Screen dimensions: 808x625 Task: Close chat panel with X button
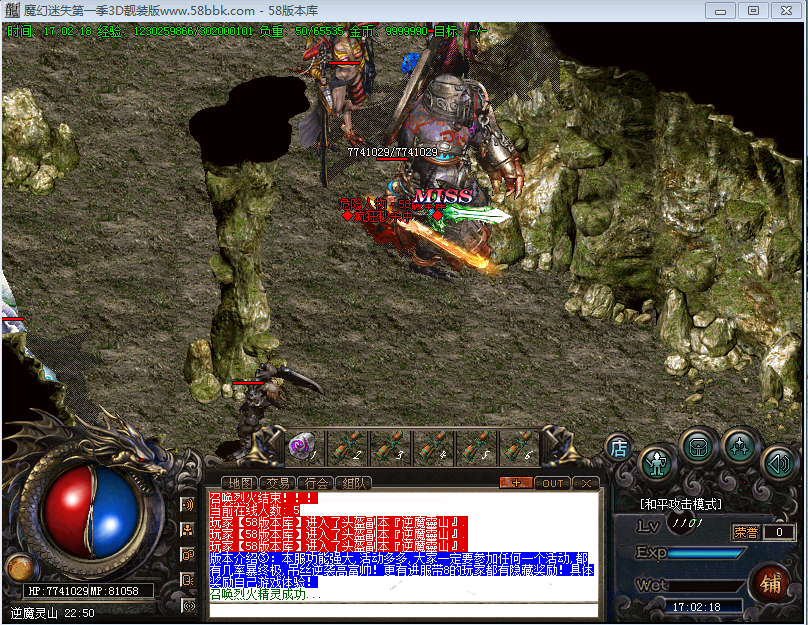click(586, 483)
